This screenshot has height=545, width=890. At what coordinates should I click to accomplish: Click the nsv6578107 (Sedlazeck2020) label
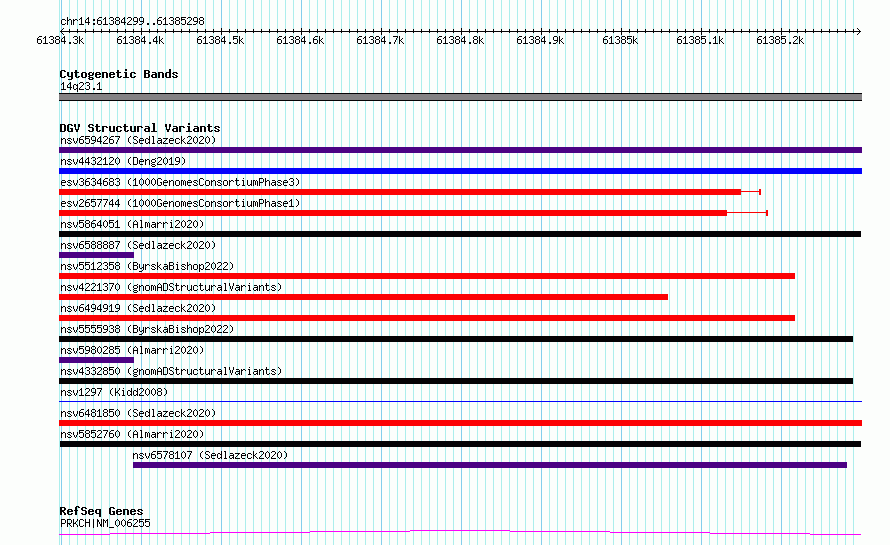click(210, 455)
